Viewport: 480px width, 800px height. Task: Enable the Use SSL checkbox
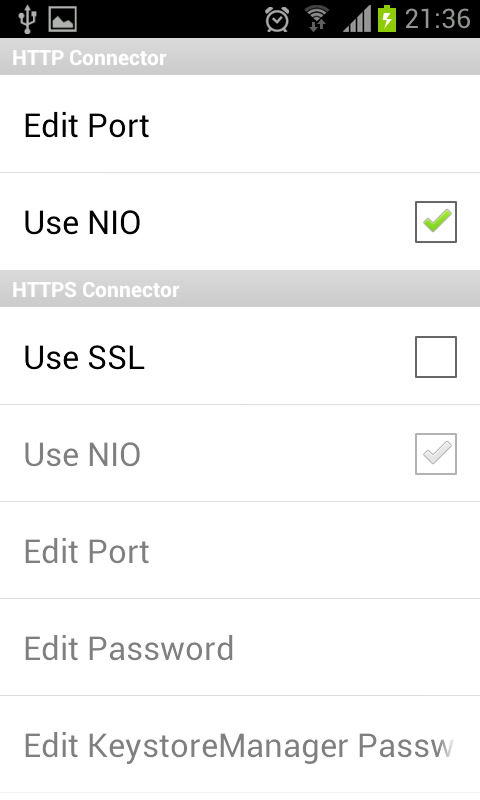coord(436,357)
